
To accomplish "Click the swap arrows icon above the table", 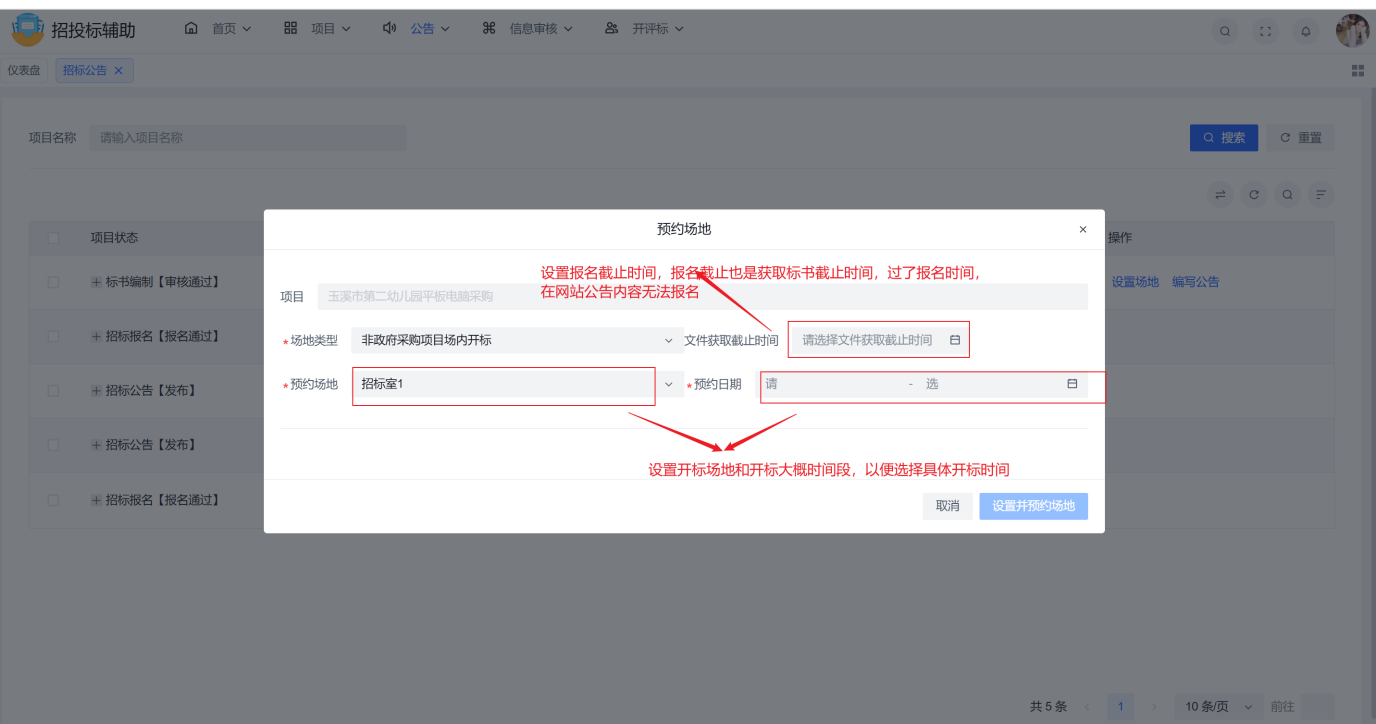I will click(1220, 194).
